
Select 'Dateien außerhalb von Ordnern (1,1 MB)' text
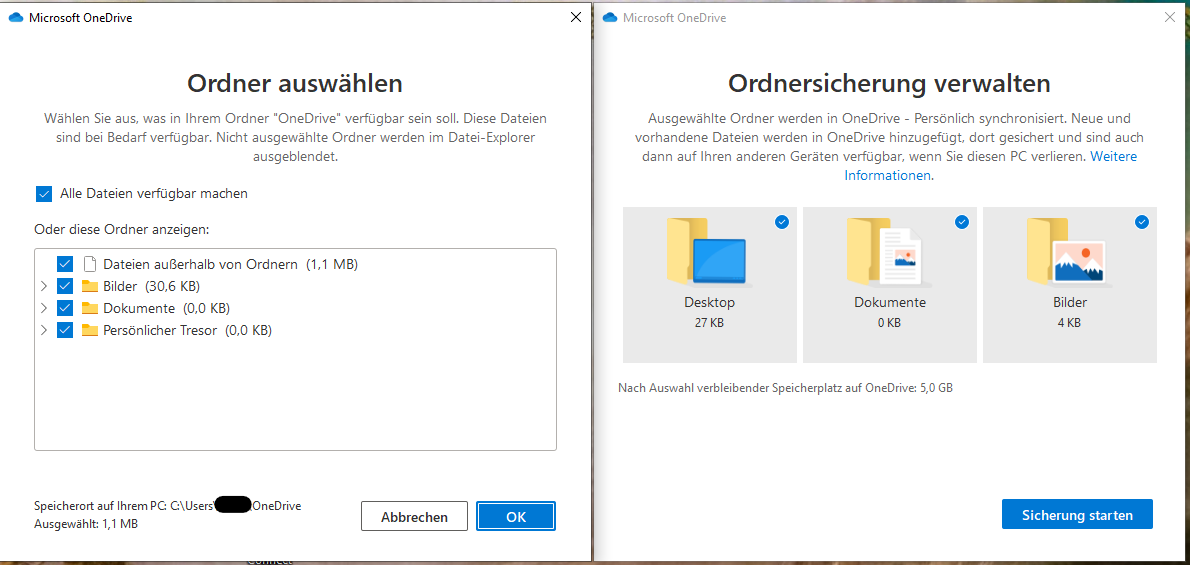[x=231, y=264]
